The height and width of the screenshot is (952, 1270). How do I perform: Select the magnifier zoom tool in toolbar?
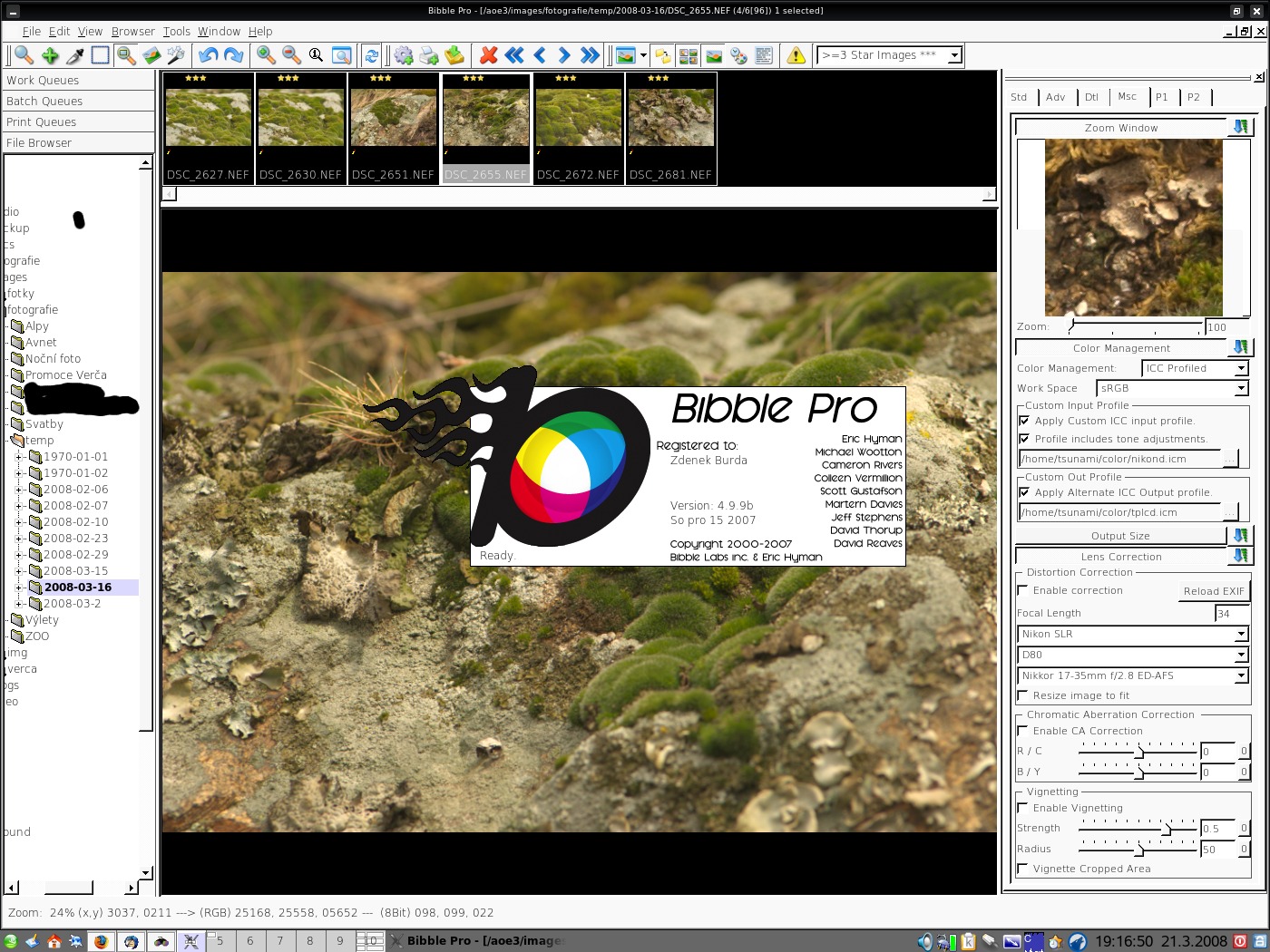tap(24, 55)
